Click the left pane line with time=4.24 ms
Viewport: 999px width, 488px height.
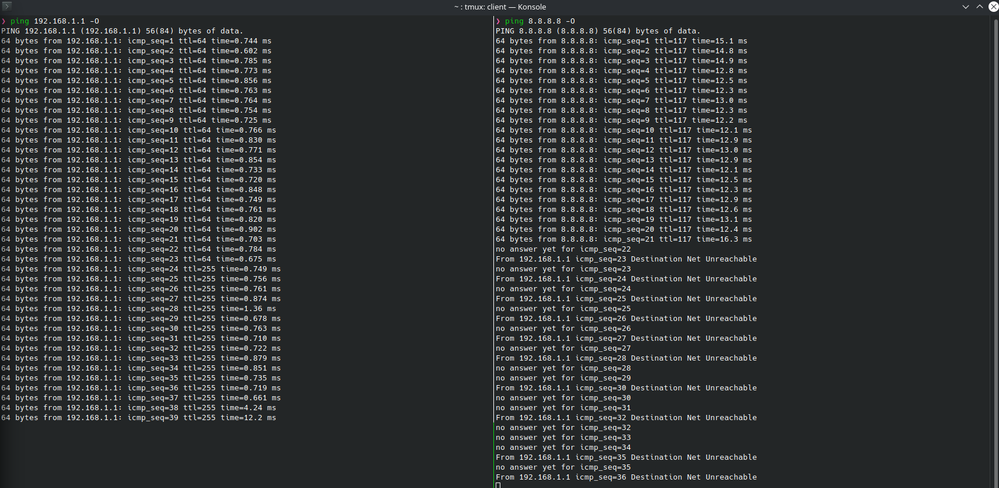pos(138,407)
